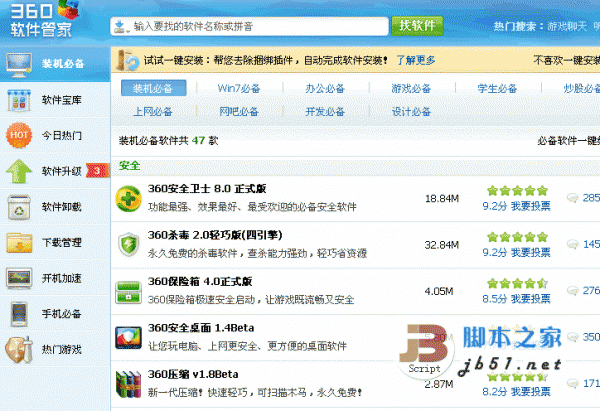Click the 4.05M file size text
This screenshot has width=600, height=411.
(x=439, y=292)
